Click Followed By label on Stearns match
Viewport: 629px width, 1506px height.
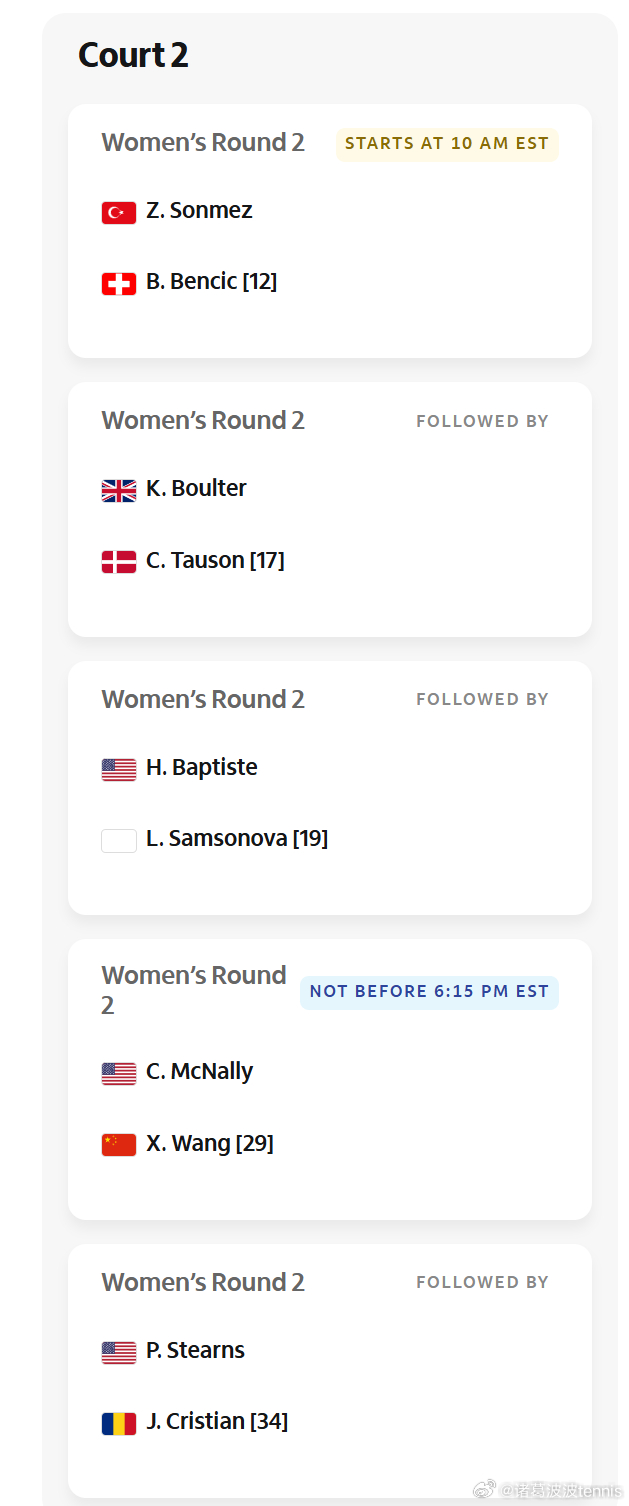click(482, 1282)
